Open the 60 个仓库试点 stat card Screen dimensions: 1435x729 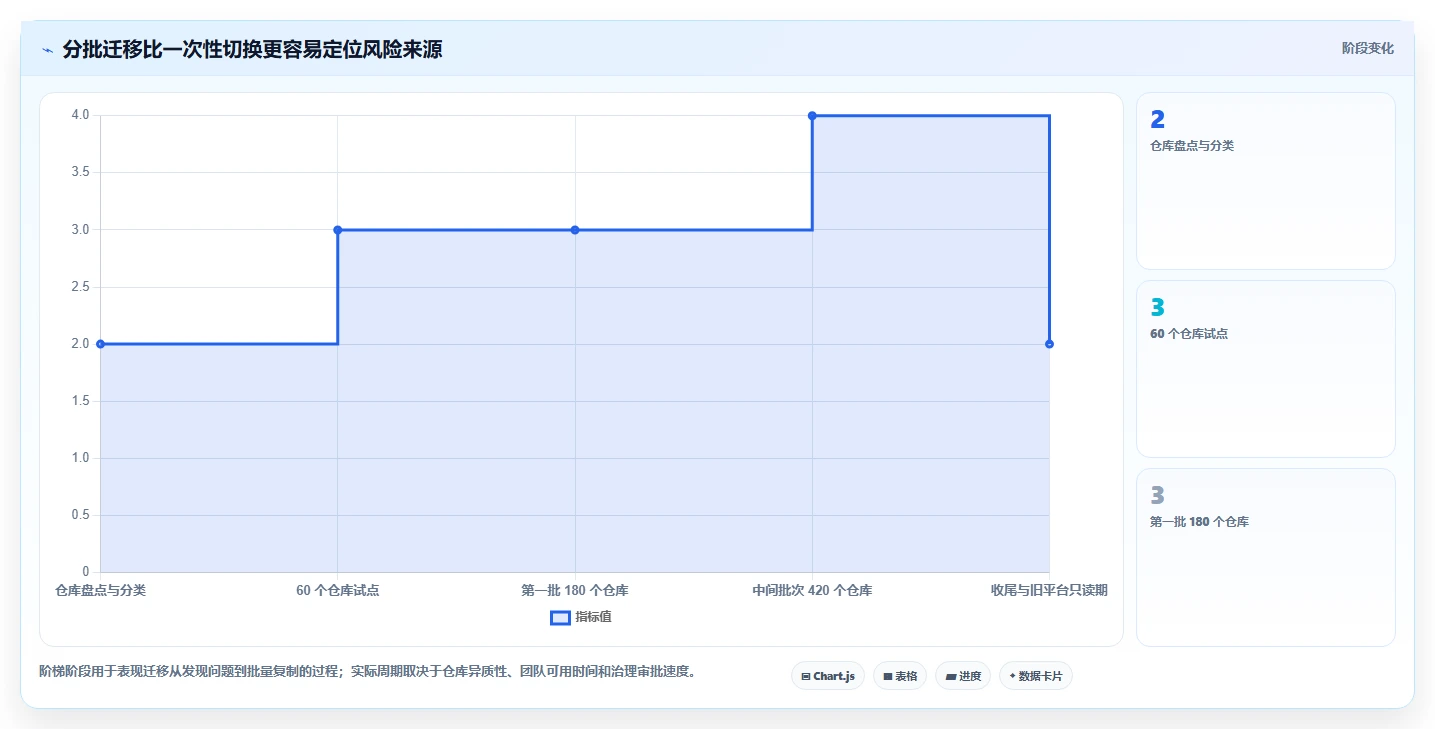tap(1265, 369)
